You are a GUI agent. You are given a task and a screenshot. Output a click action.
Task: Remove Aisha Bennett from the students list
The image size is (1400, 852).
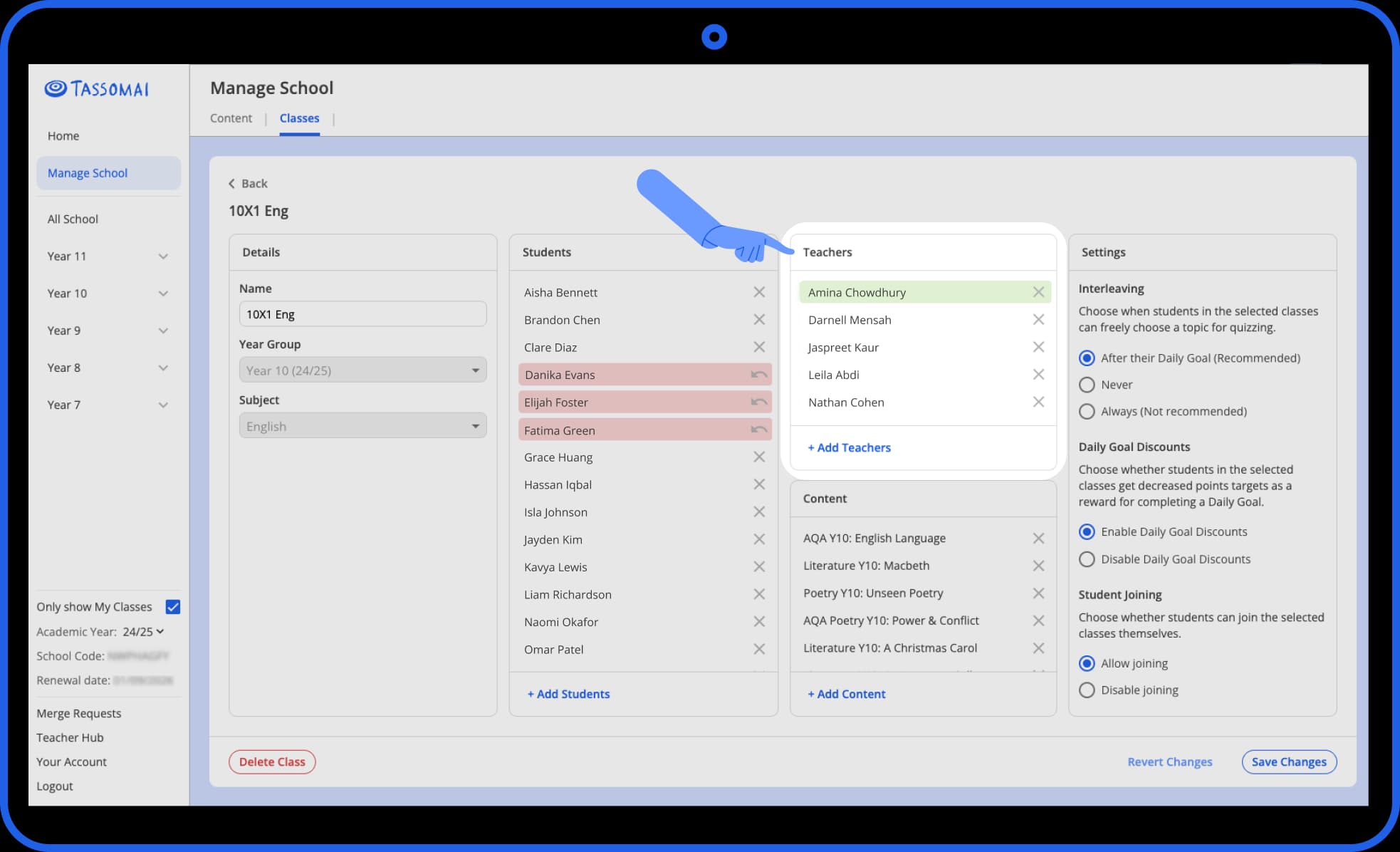pos(759,292)
